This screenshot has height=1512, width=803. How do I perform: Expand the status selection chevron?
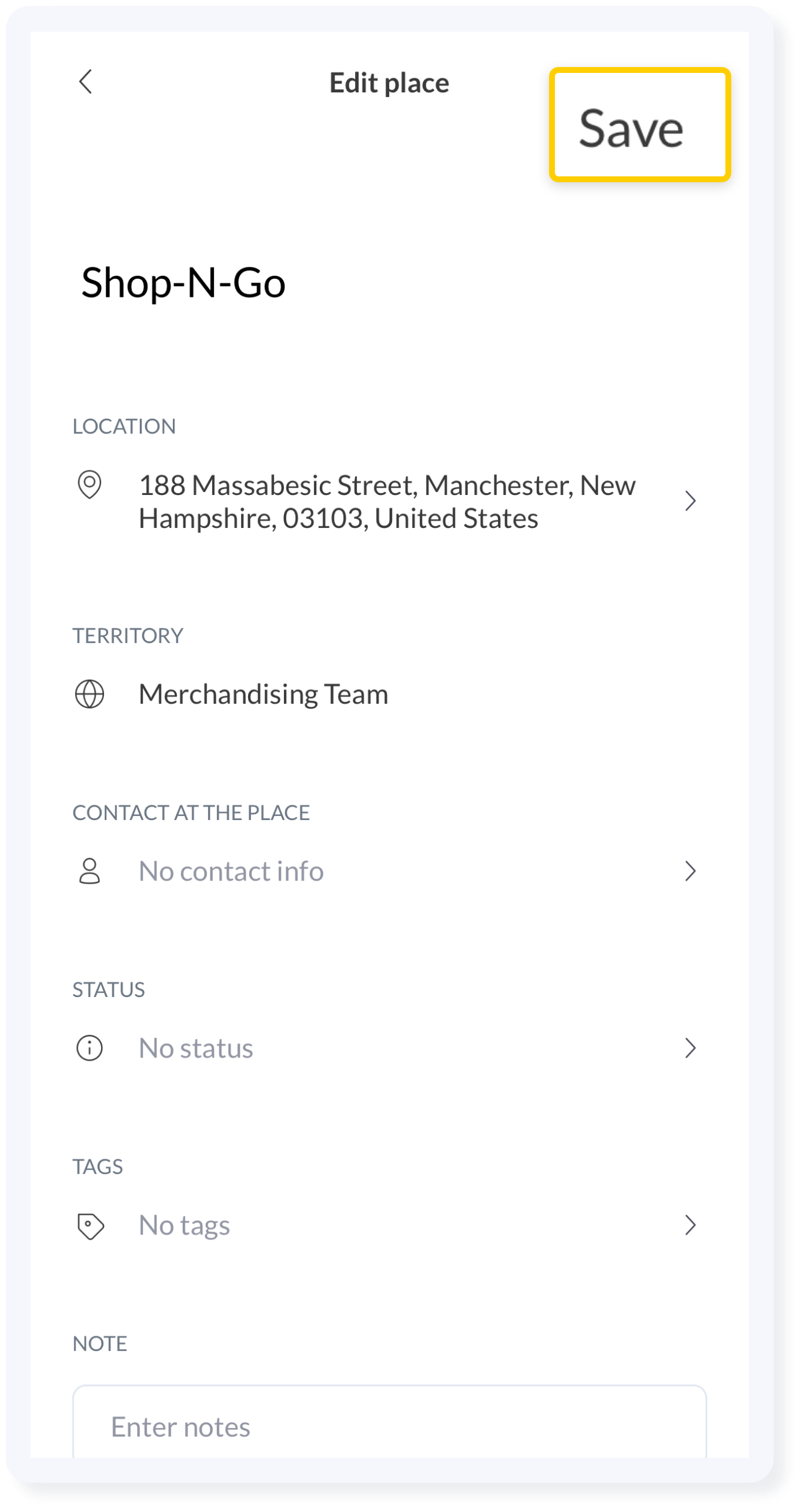(x=692, y=1048)
